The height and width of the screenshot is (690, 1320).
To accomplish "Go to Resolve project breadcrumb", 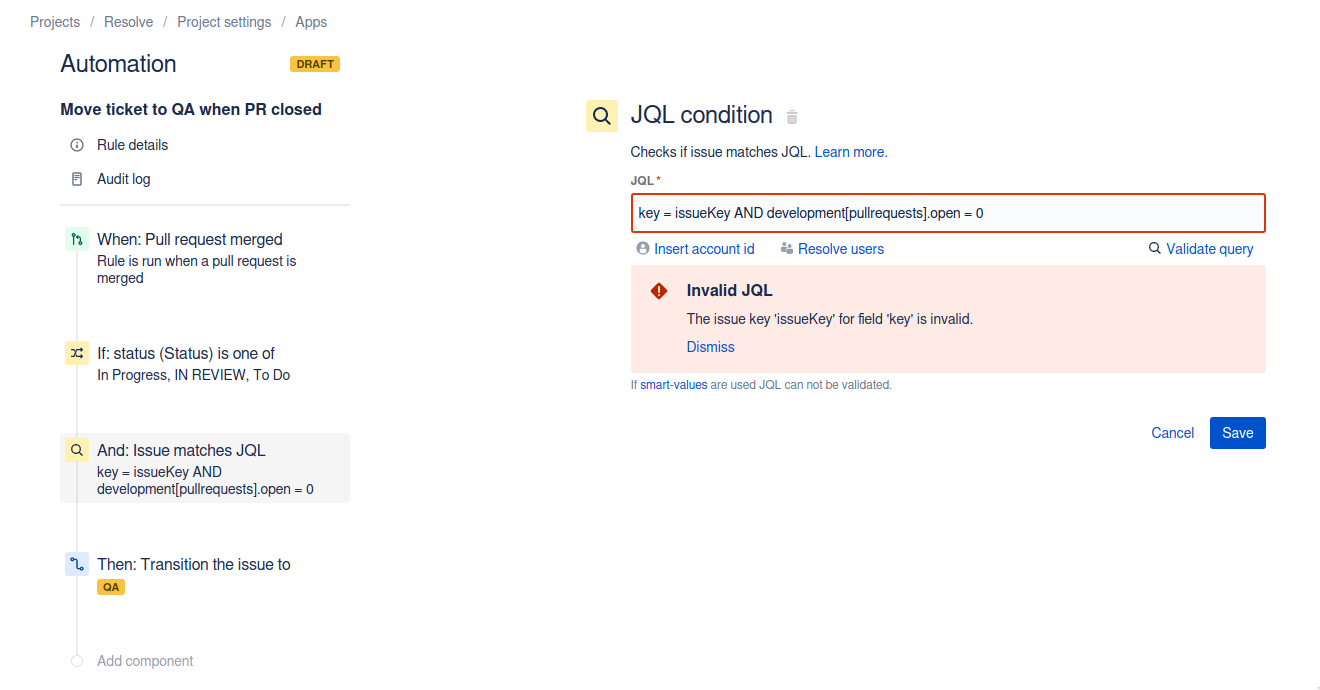I will [129, 22].
